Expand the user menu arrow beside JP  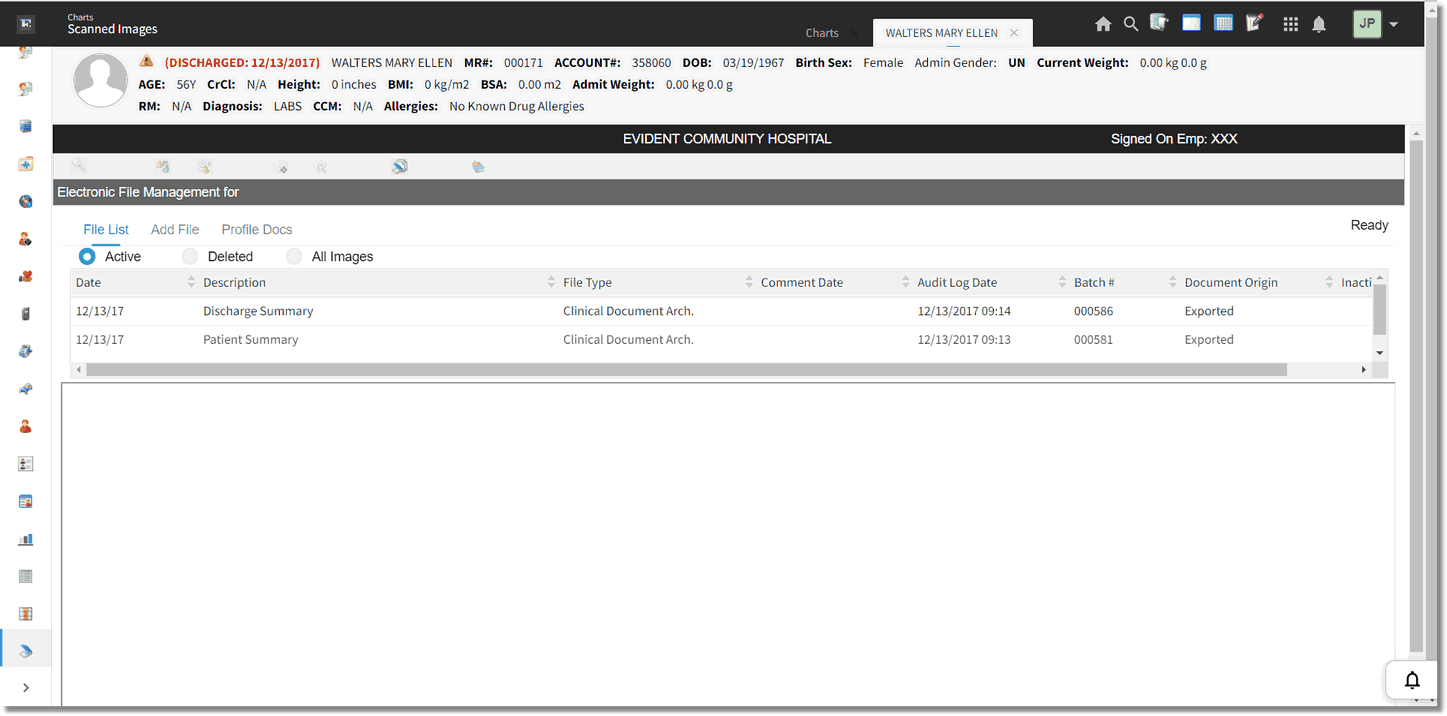(1394, 24)
